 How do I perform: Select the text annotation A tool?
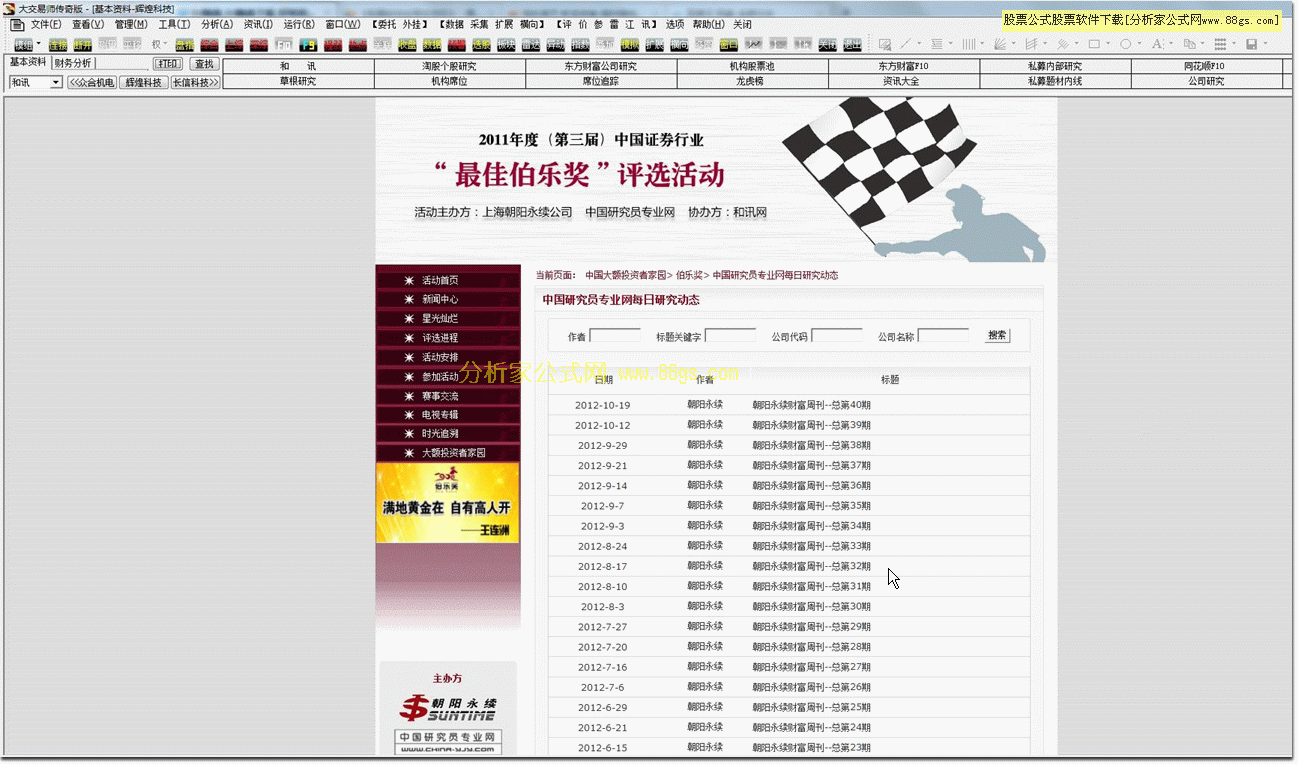pos(1157,44)
